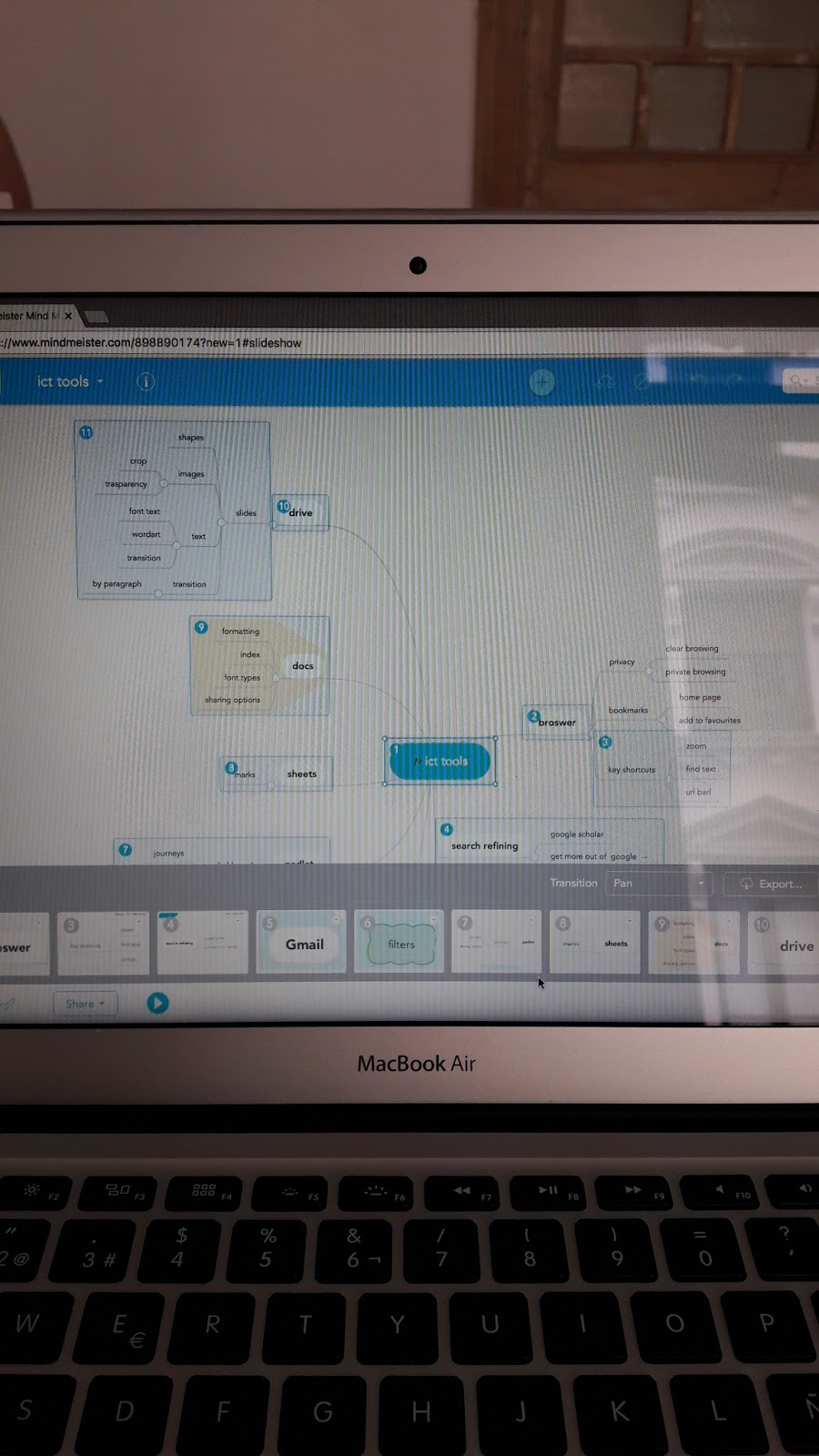Screen dimensions: 819x1456
Task: Select the trasparency node
Action: pos(126,484)
